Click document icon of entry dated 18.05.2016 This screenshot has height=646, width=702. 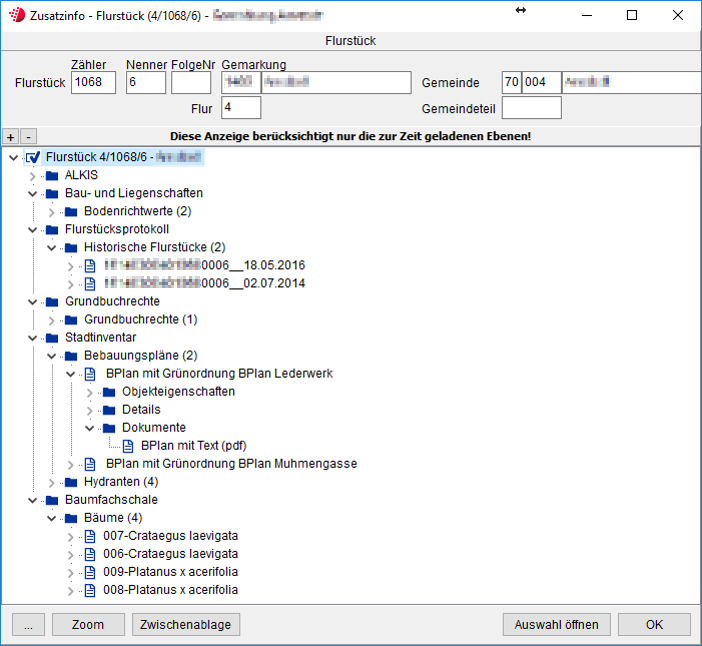click(x=90, y=265)
